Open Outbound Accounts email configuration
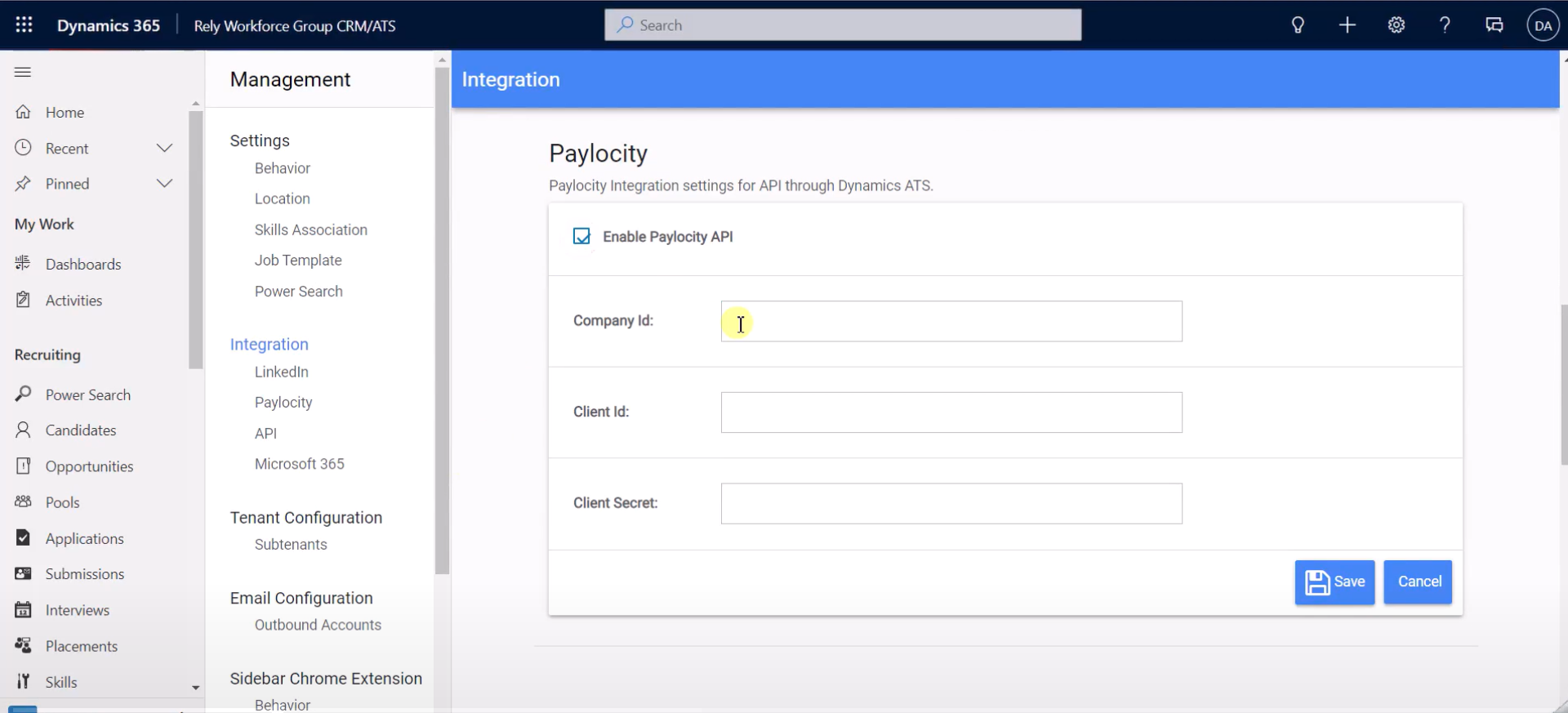 click(318, 625)
